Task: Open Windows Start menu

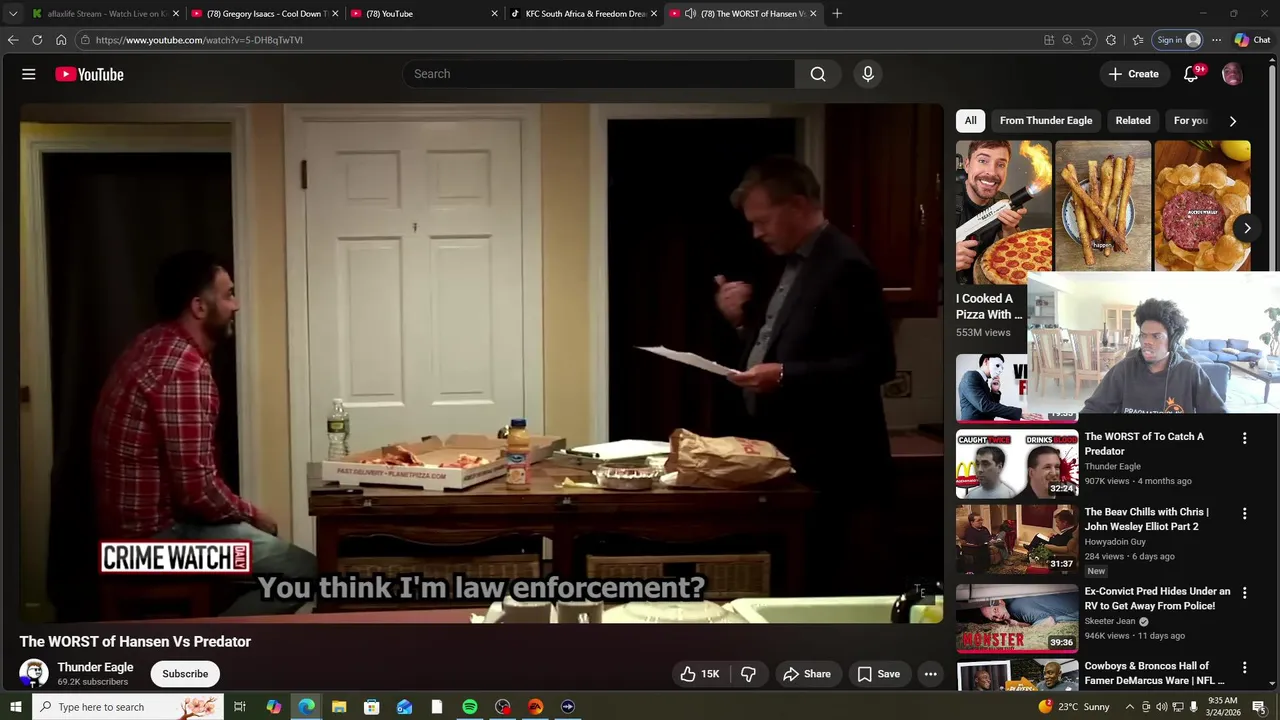Action: pos(16,707)
